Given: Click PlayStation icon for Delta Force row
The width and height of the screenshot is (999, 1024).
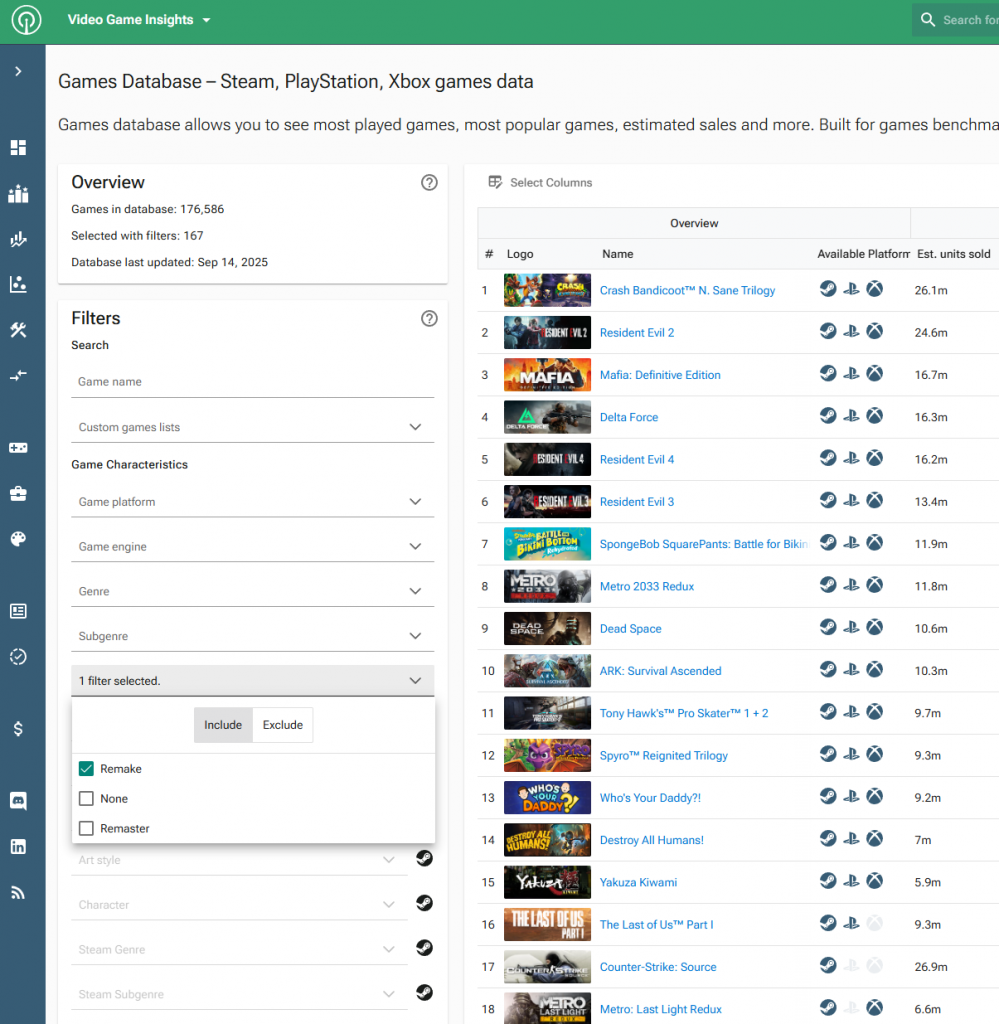Looking at the screenshot, I should [x=851, y=416].
